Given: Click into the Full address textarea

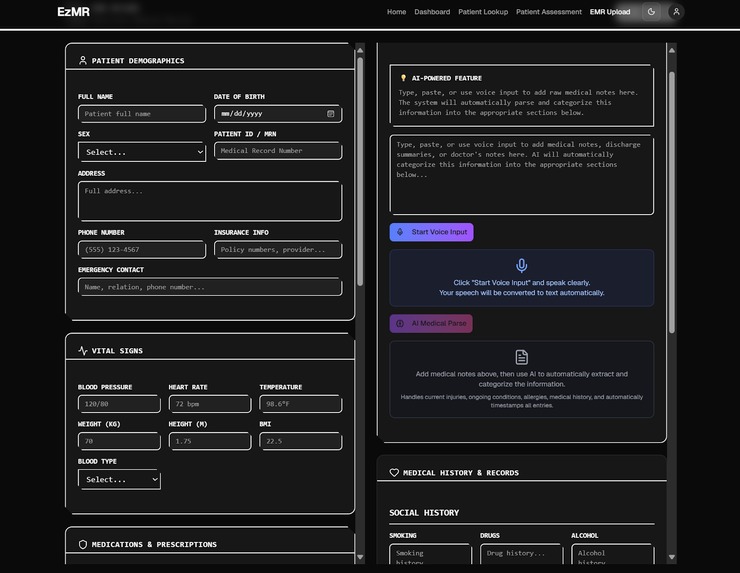Looking at the screenshot, I should [210, 201].
